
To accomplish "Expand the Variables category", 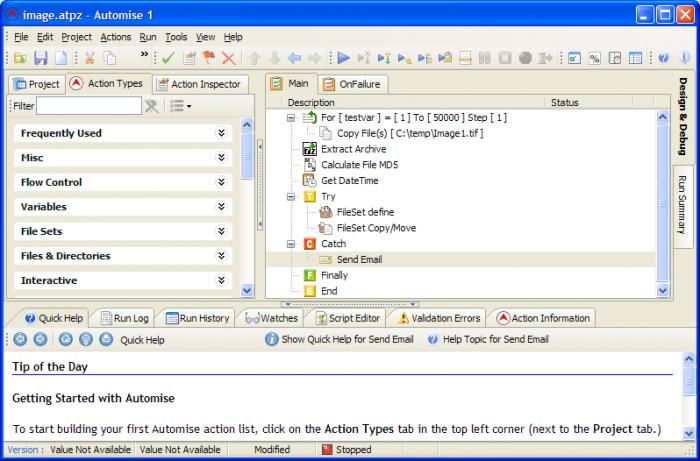I will pos(123,207).
